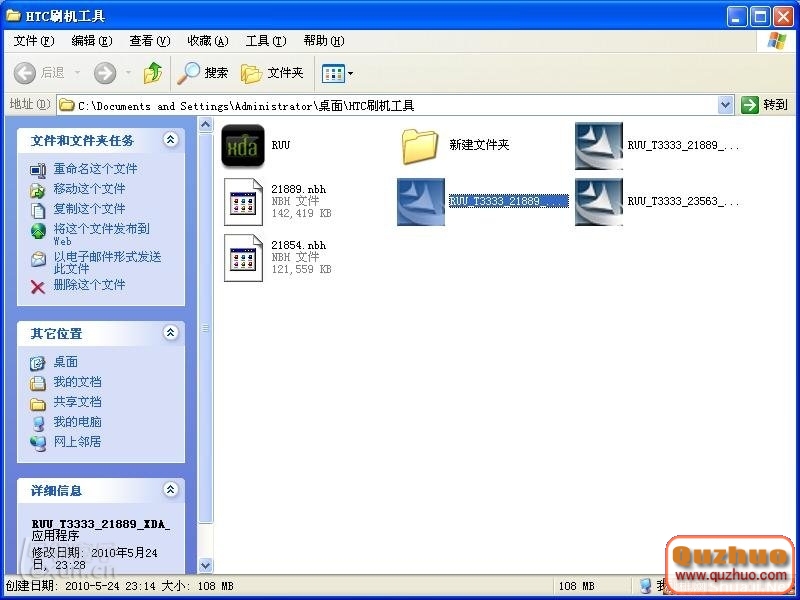Click the copy file icon

(x=38, y=210)
